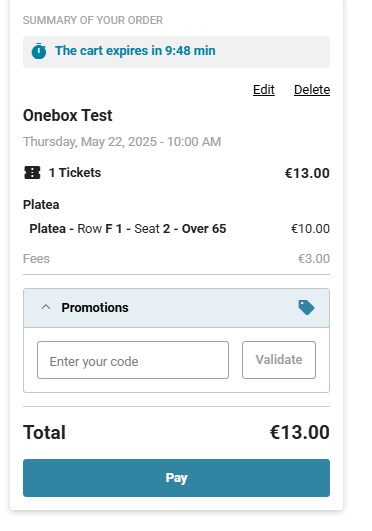Viewport: 372px width, 531px height.
Task: Click the blue price tag promotions icon
Action: tap(306, 307)
